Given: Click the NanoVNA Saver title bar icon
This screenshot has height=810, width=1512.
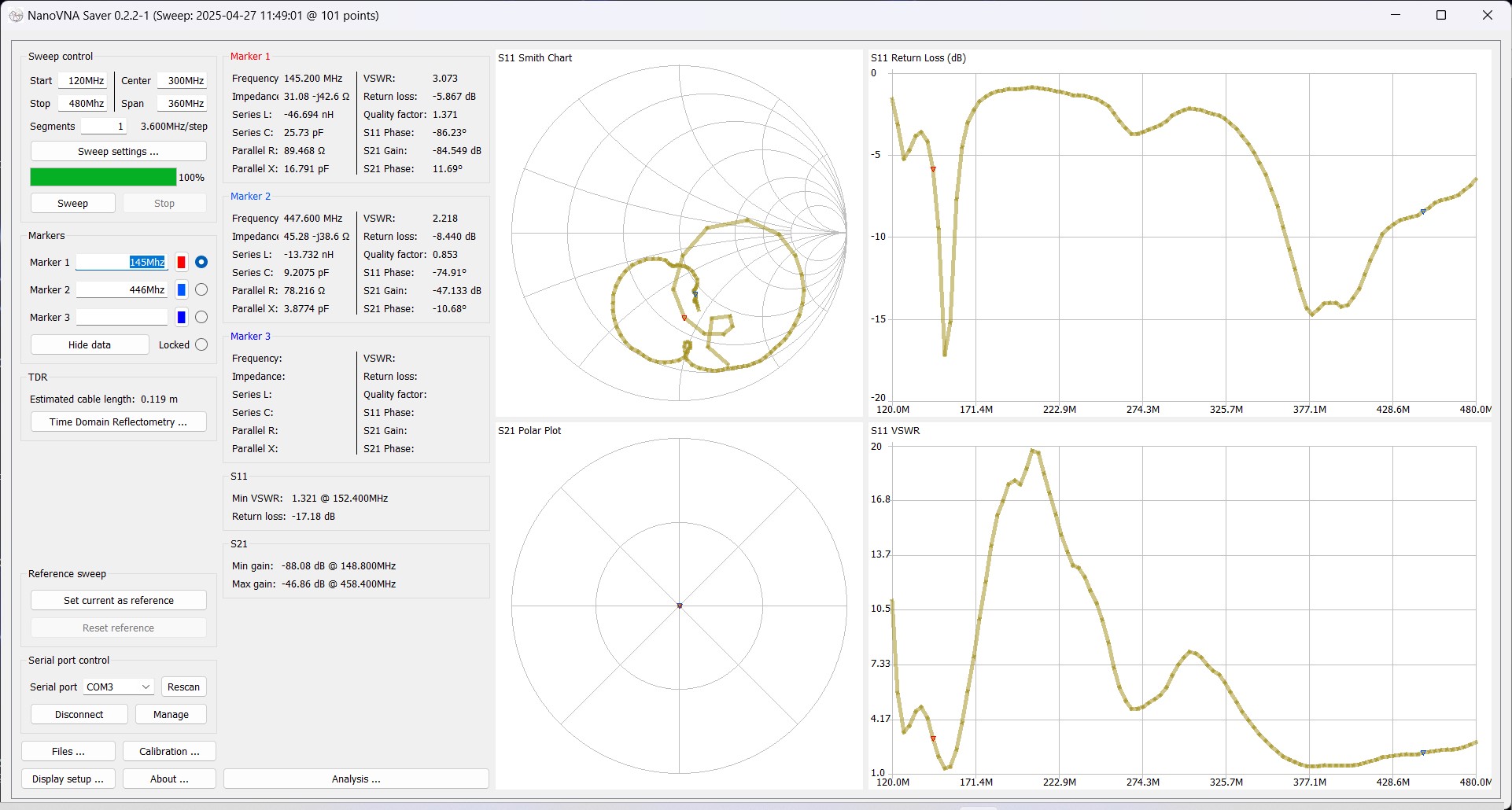Looking at the screenshot, I should (16, 16).
